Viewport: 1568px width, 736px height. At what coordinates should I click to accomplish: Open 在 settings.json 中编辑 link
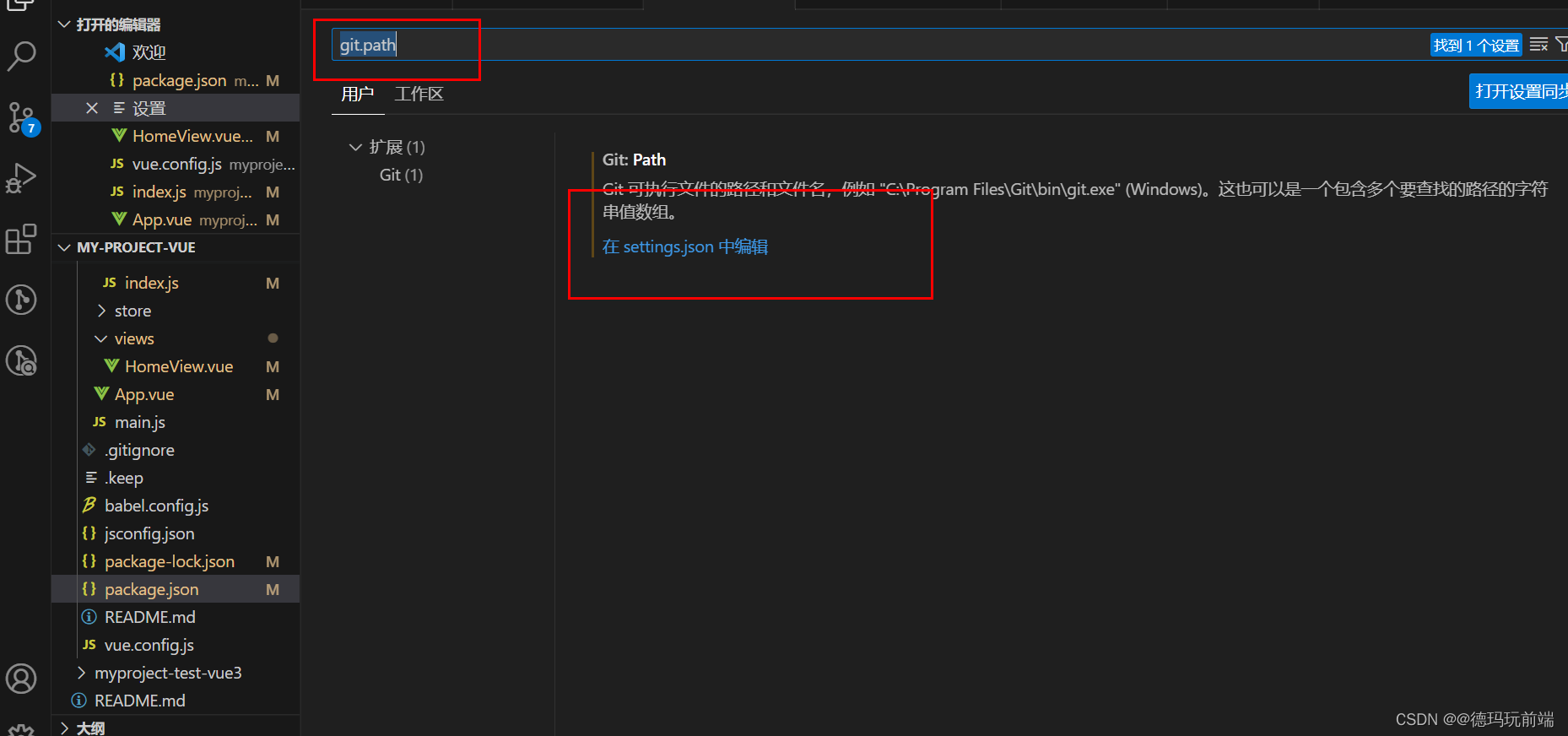685,246
